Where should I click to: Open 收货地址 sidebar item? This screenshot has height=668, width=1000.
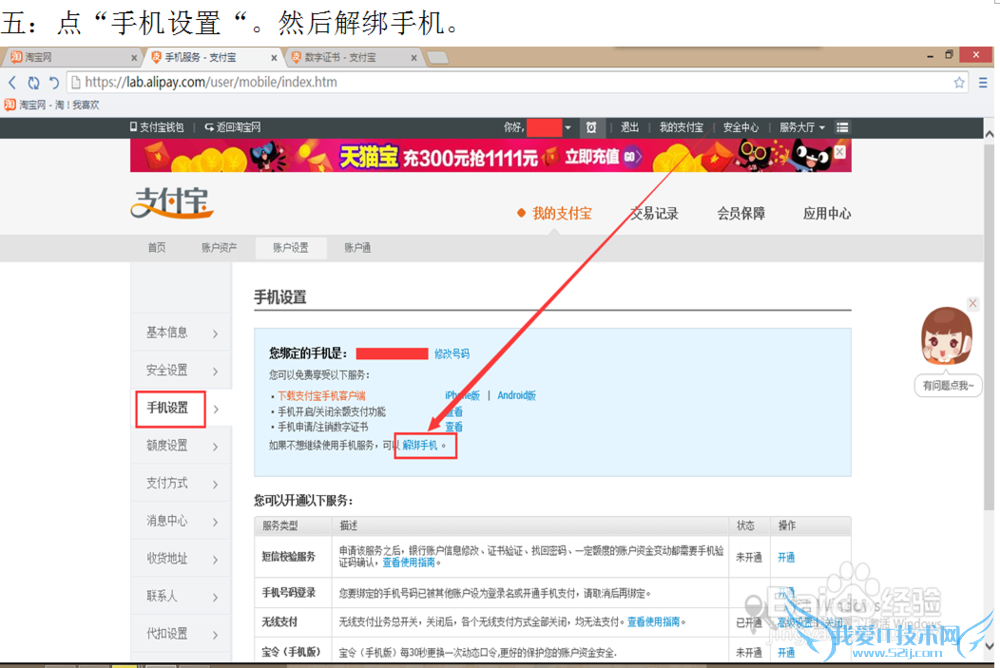pos(181,558)
